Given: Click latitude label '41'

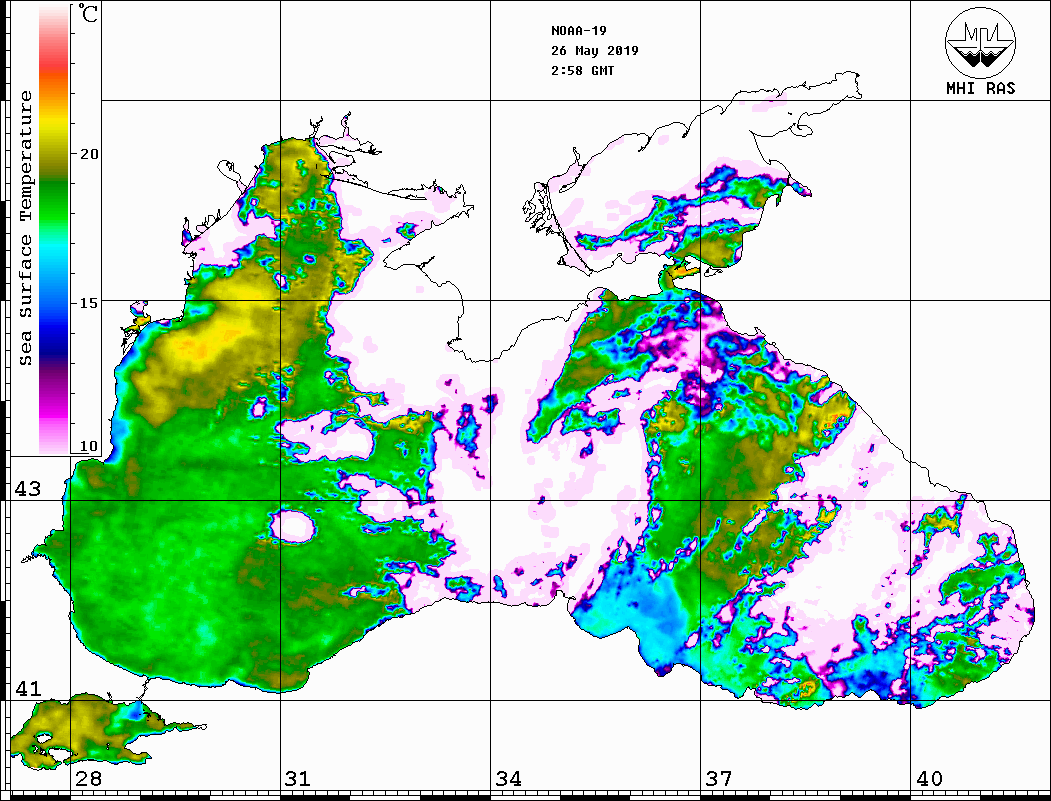Looking at the screenshot, I should coord(28,688).
